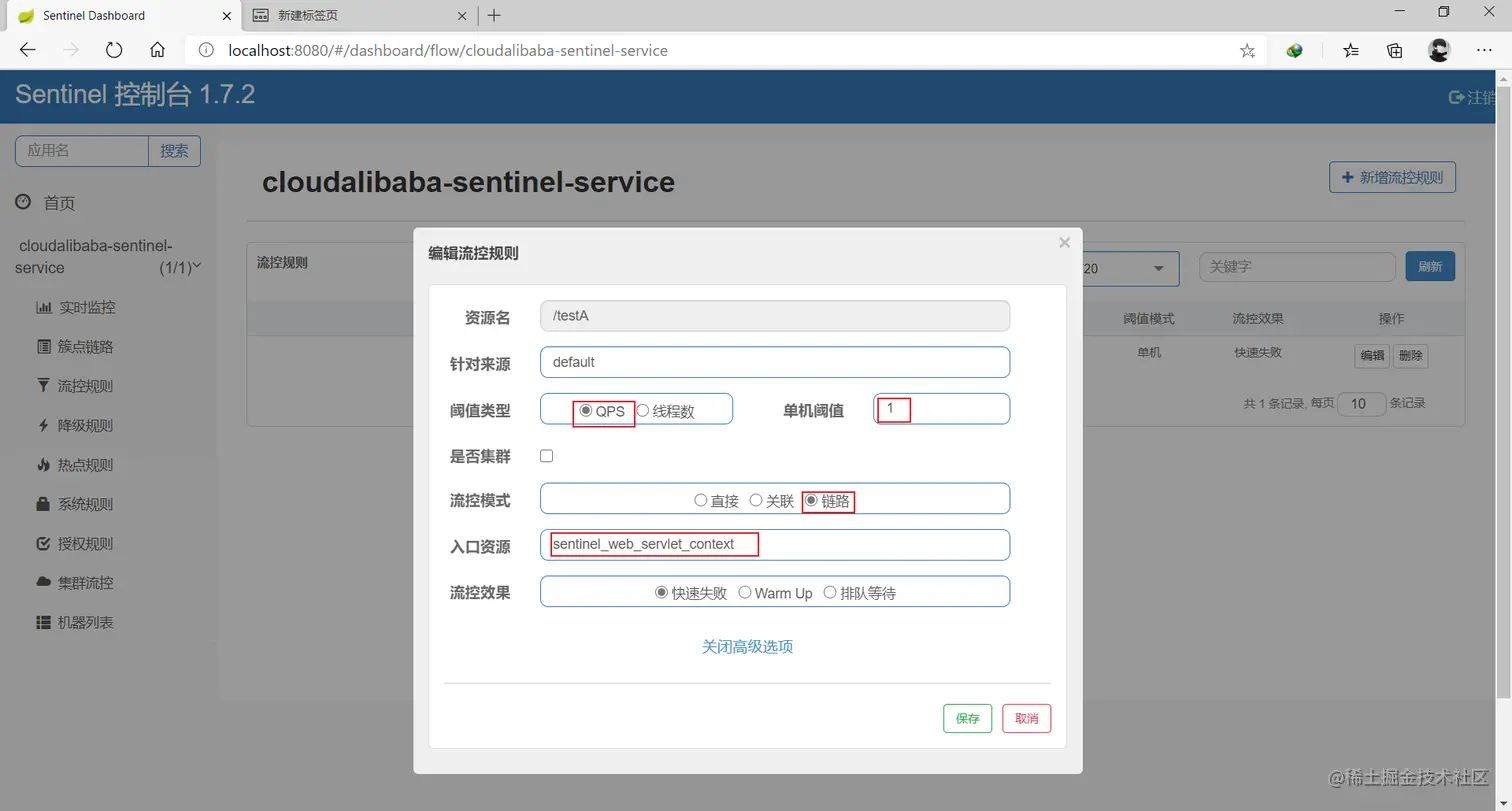Close the Sentinel Dashboard tab
The width and height of the screenshot is (1512, 811).
coord(225,16)
